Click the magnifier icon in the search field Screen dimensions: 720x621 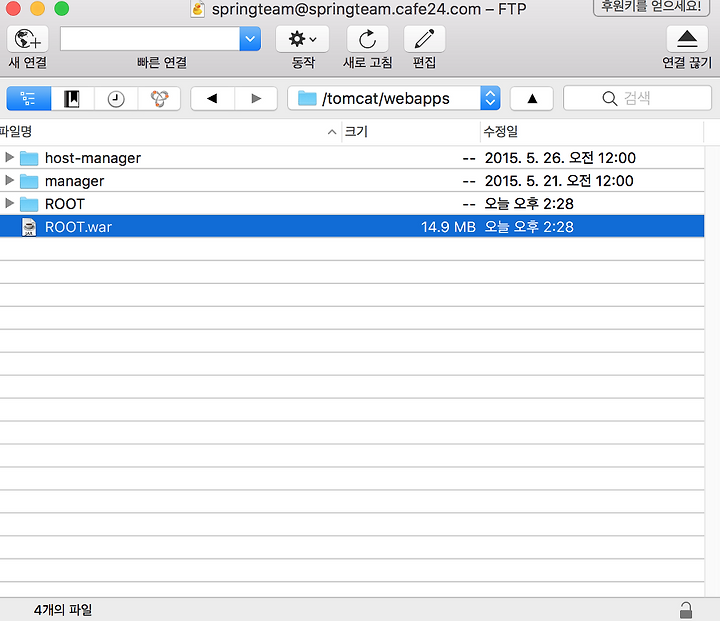click(x=609, y=98)
